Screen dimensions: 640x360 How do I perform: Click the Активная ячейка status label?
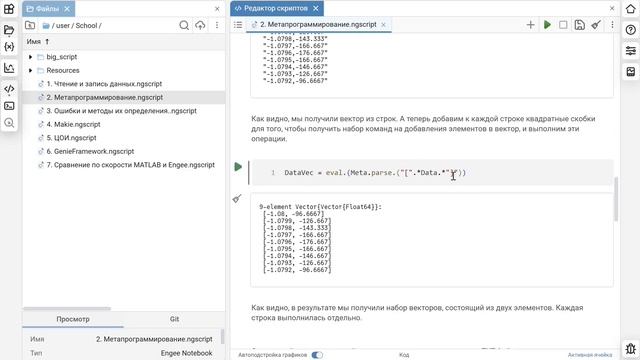coord(589,355)
